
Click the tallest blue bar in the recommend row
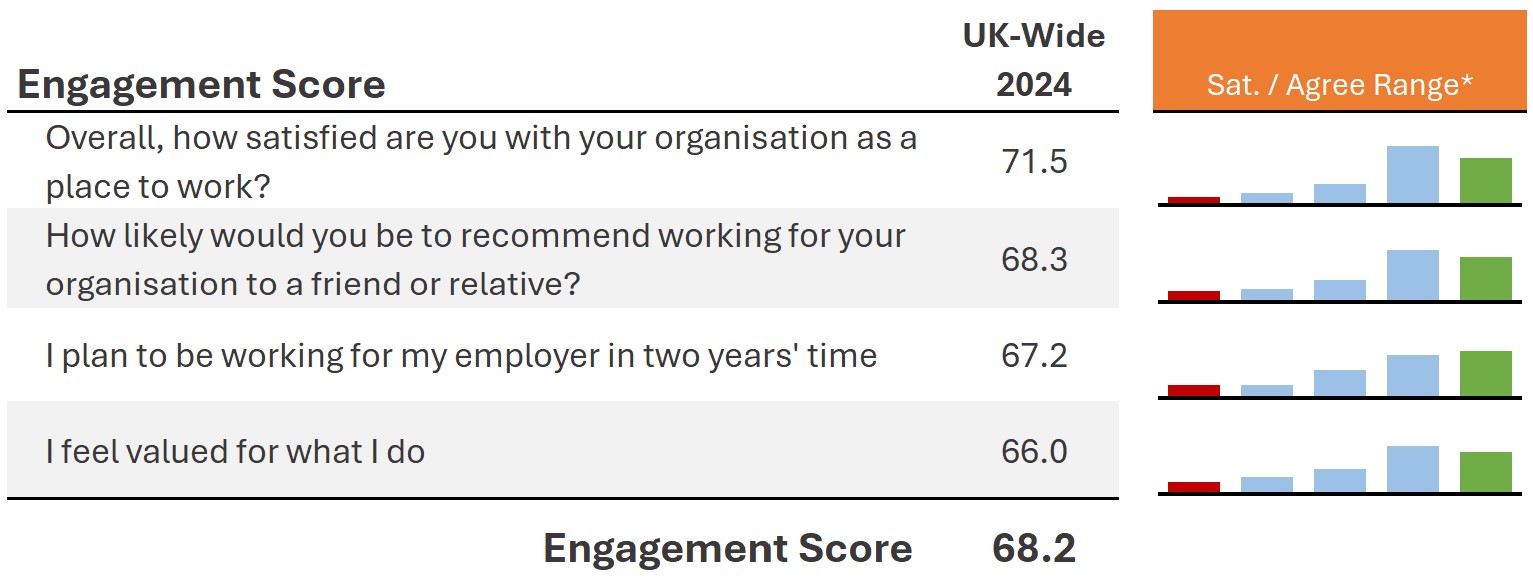pos(1412,275)
